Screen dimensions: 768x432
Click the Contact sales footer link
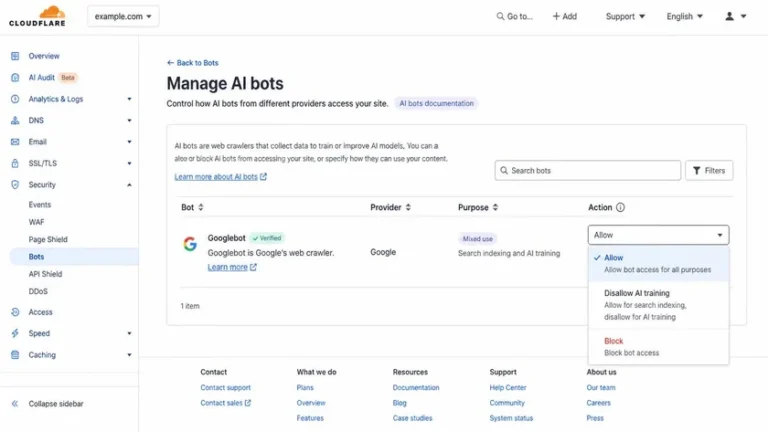tap(225, 403)
